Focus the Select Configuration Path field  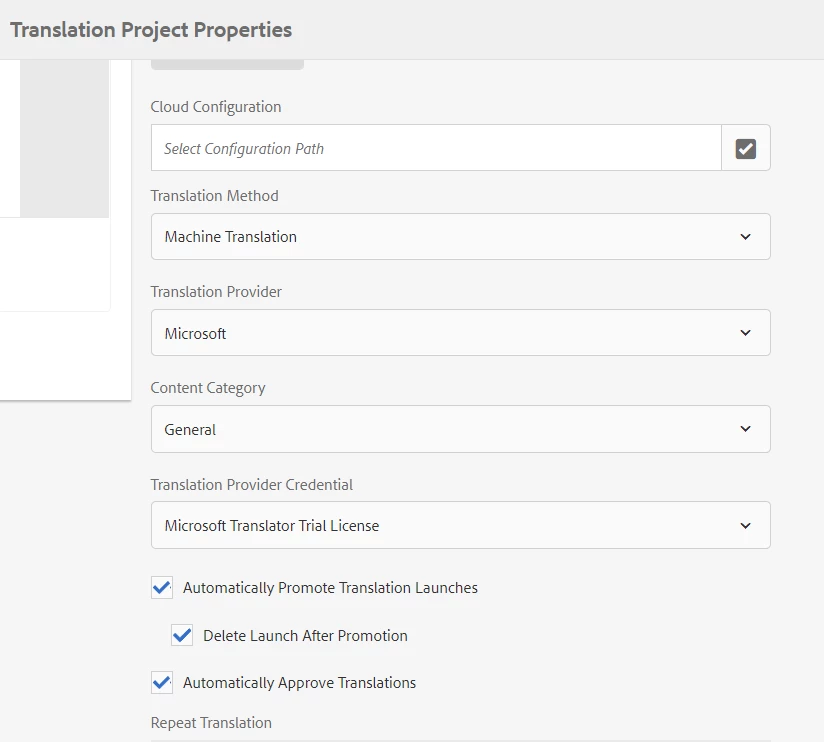tap(435, 148)
